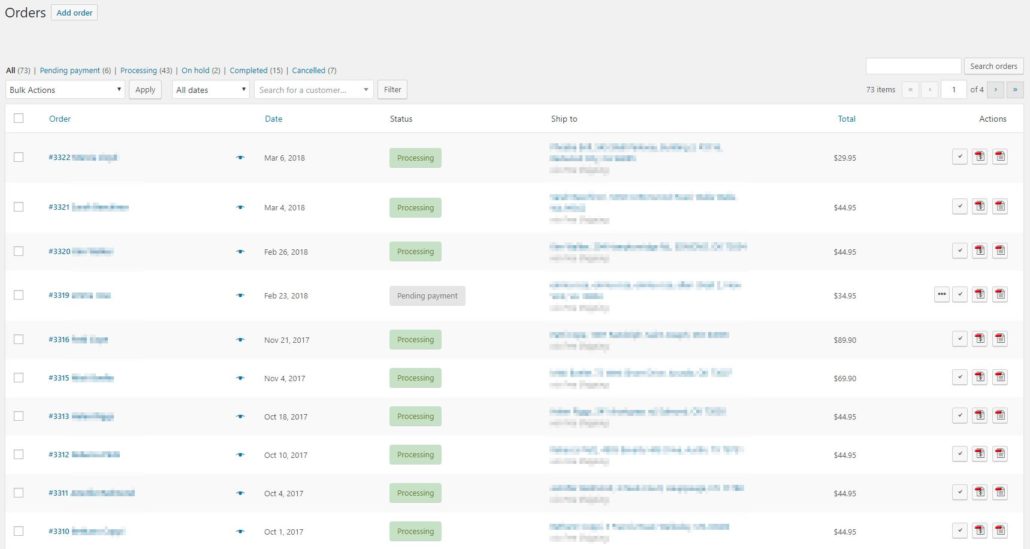The width and height of the screenshot is (1030, 549).
Task: Click the rightmost PDF icon for order #3320
Action: coord(1000,251)
